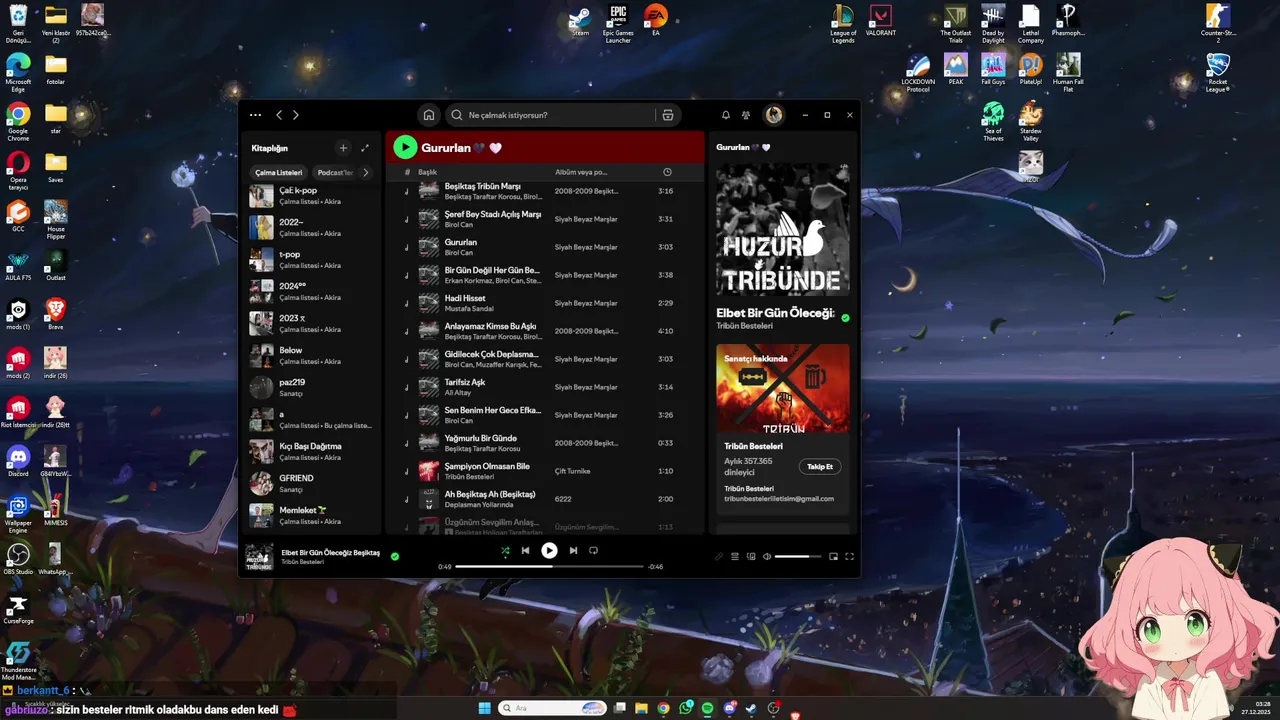This screenshot has width=1280, height=720.
Task: Mute with the volume speaker icon
Action: 767,556
